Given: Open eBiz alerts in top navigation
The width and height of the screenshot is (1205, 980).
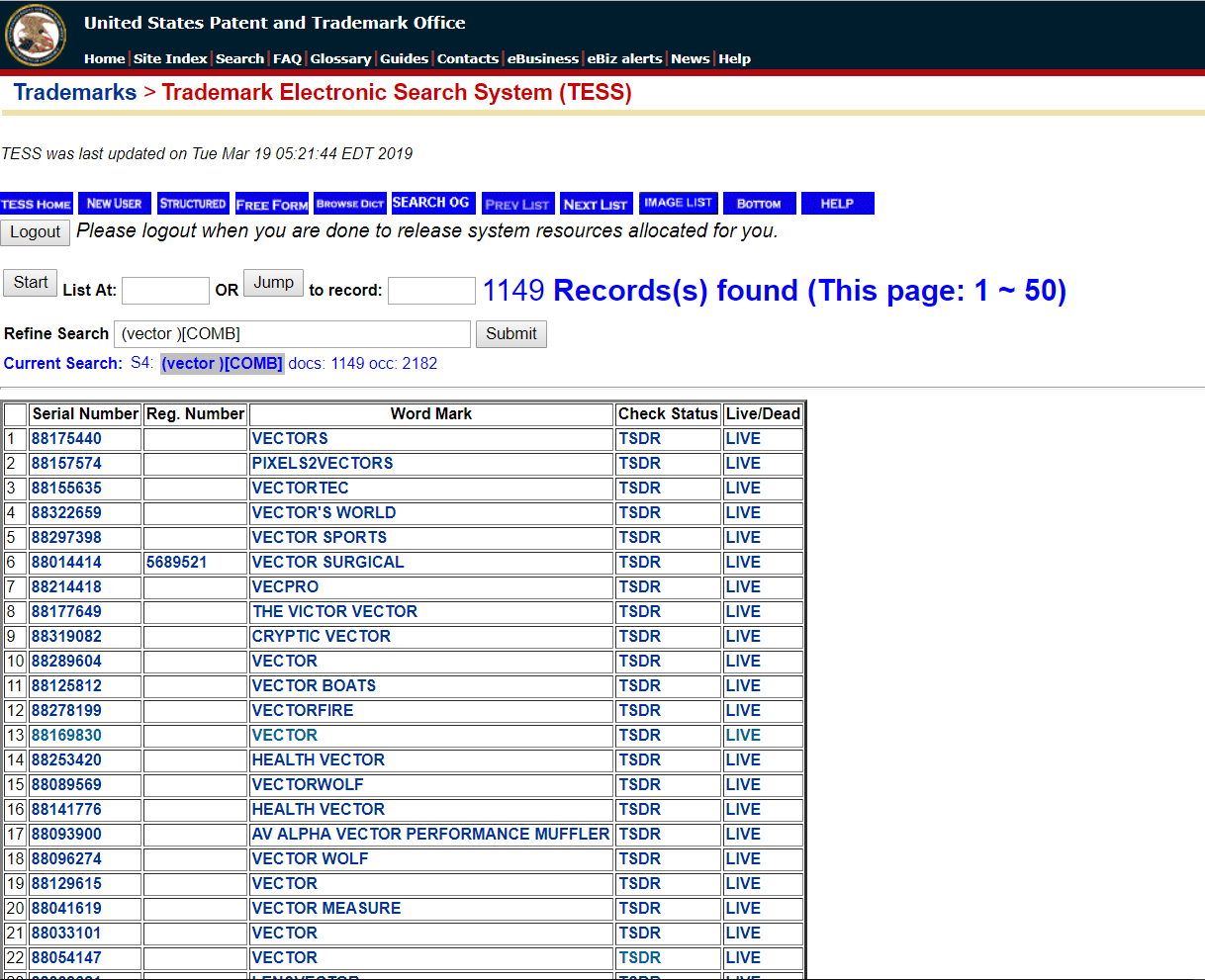Looking at the screenshot, I should pyautogui.click(x=624, y=58).
